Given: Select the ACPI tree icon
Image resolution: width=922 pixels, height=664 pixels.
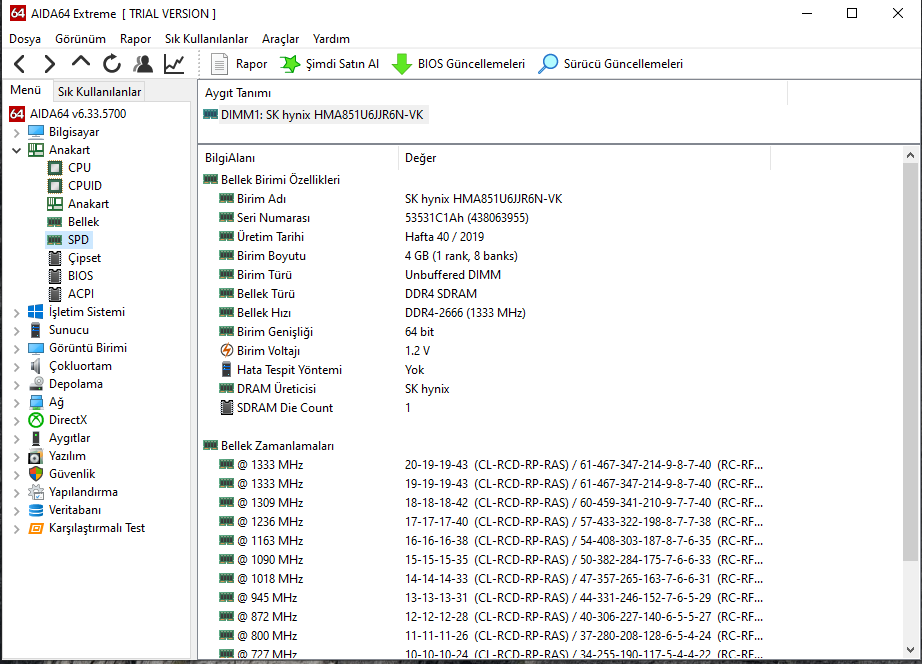Looking at the screenshot, I should 55,294.
